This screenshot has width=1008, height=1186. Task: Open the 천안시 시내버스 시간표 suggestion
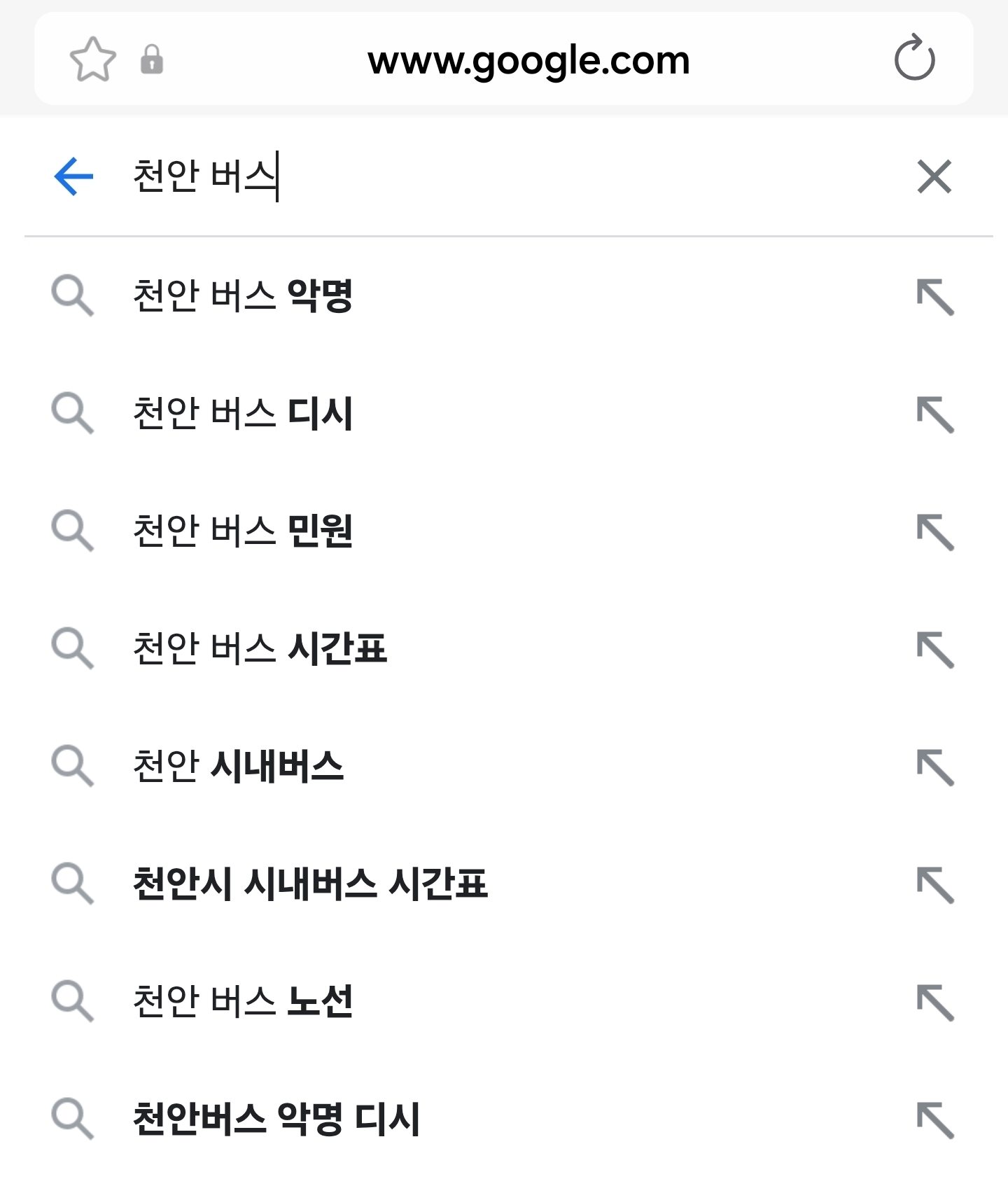[x=310, y=884]
